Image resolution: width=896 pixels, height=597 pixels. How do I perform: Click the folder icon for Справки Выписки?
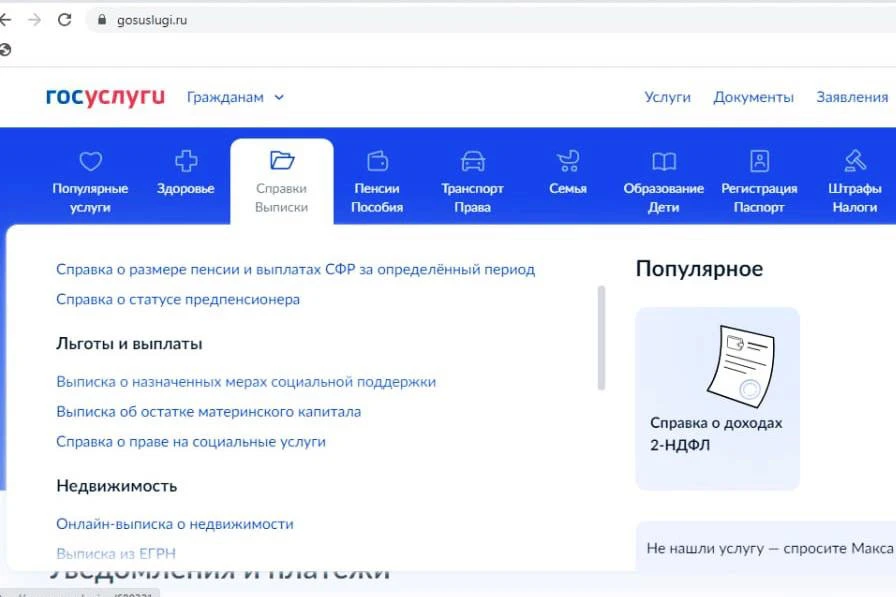[x=282, y=161]
